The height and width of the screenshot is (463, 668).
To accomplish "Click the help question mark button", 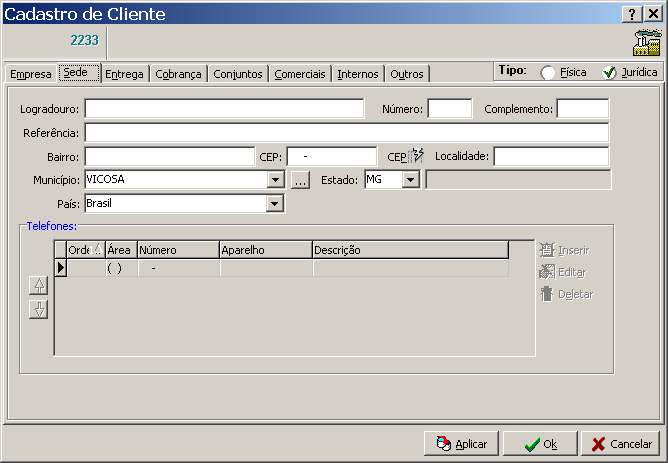I will [632, 14].
